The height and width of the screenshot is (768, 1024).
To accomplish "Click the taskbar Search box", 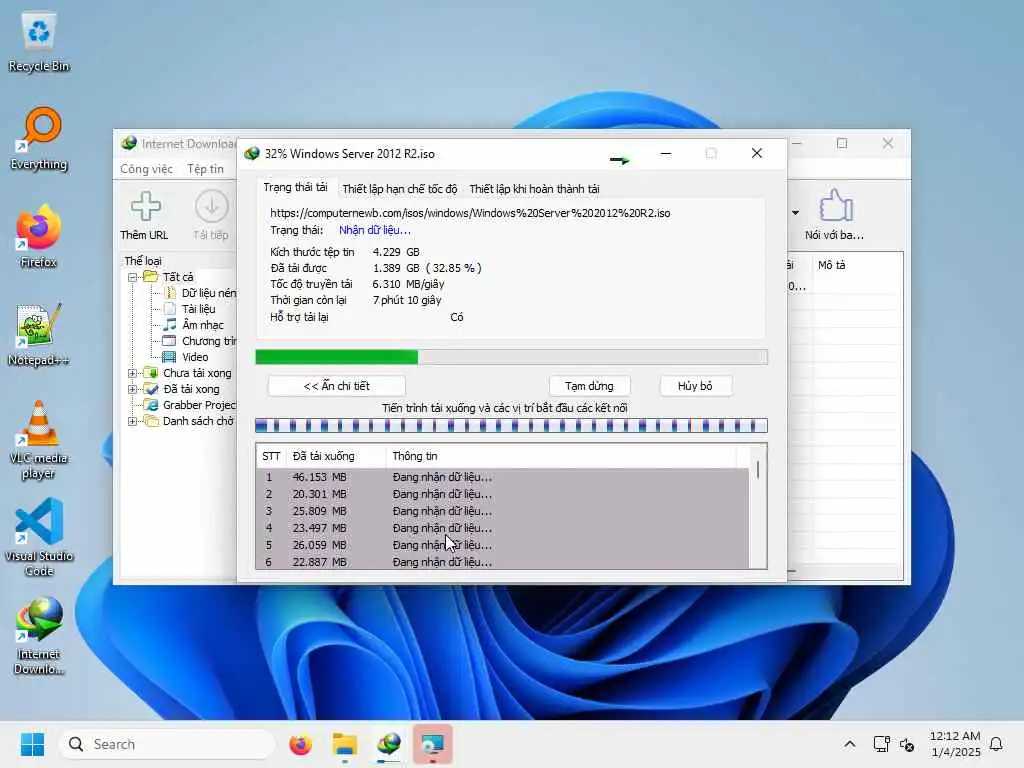I will coord(167,744).
